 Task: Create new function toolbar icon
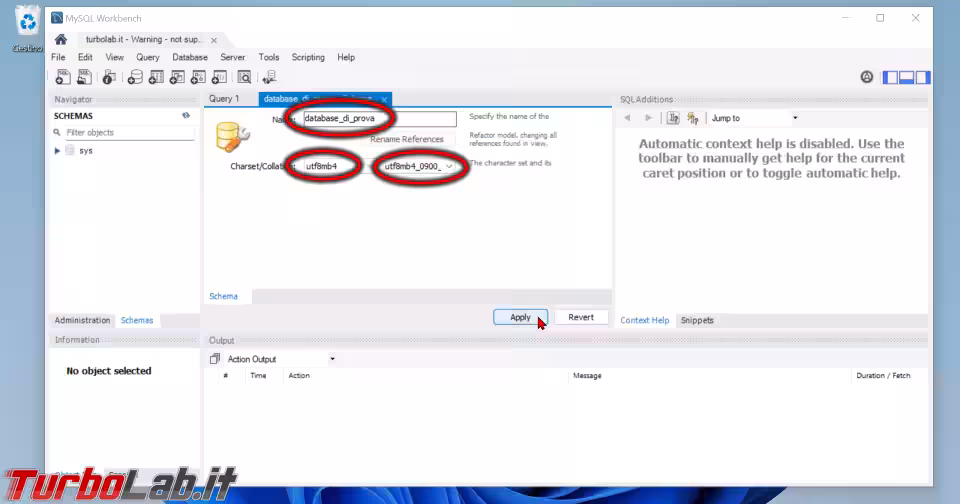pos(219,77)
